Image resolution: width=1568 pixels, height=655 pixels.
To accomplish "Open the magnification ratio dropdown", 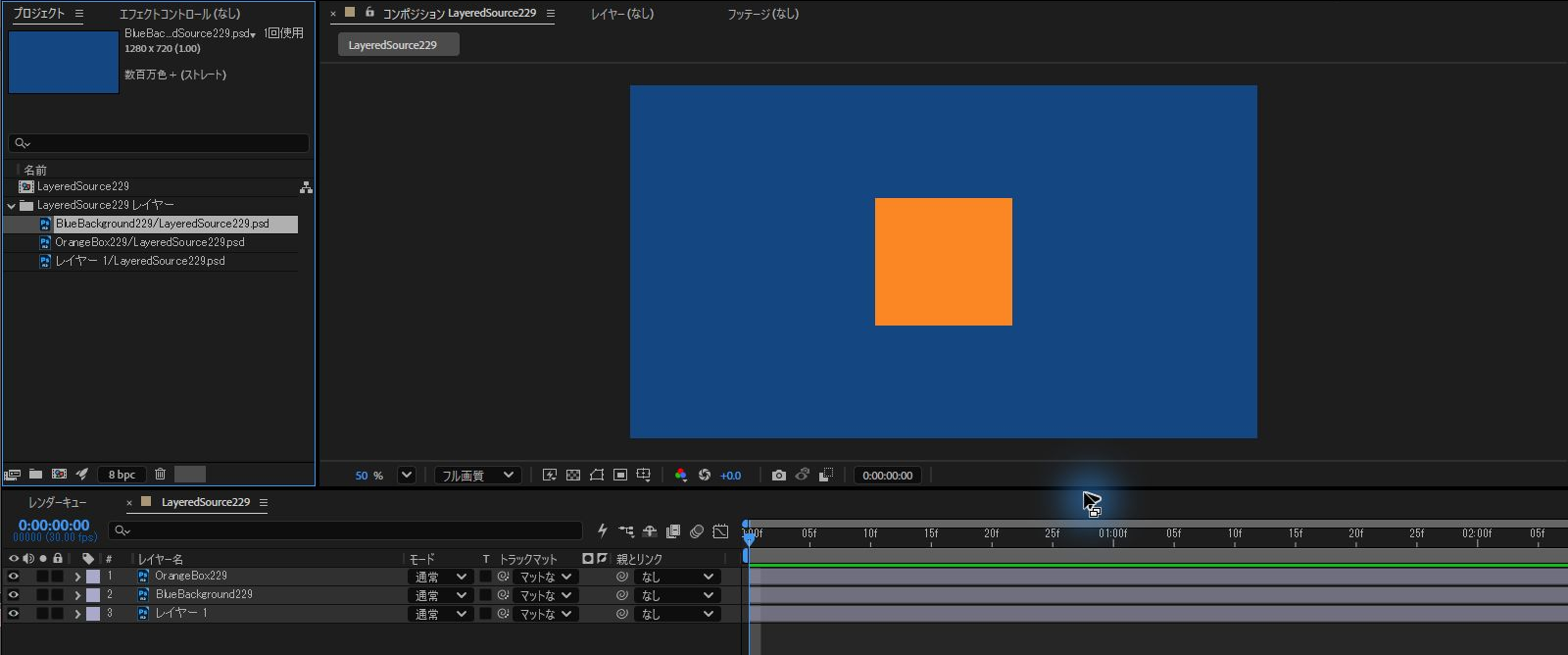I will [x=407, y=476].
